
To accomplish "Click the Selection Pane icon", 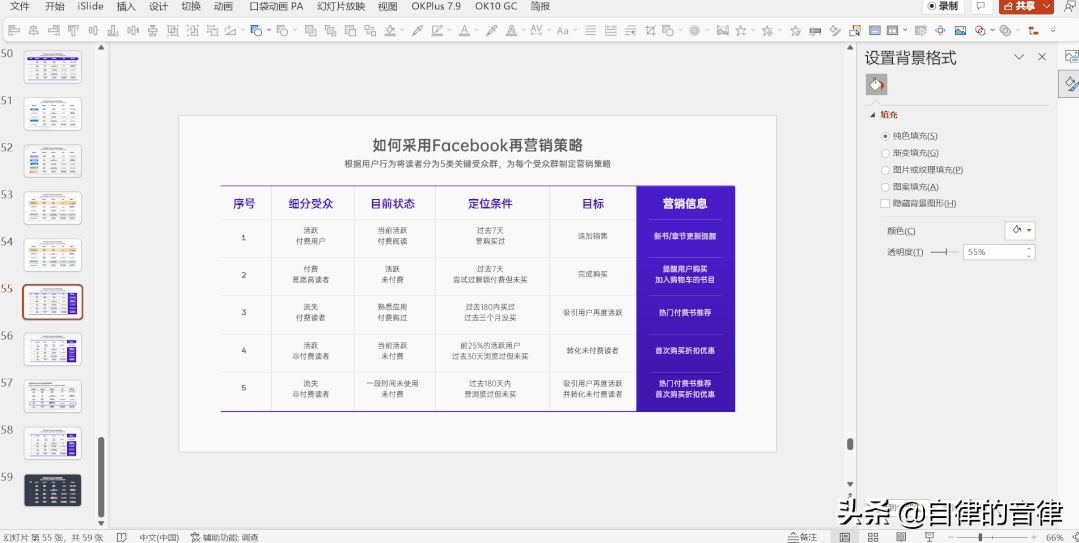I will tap(855, 30).
